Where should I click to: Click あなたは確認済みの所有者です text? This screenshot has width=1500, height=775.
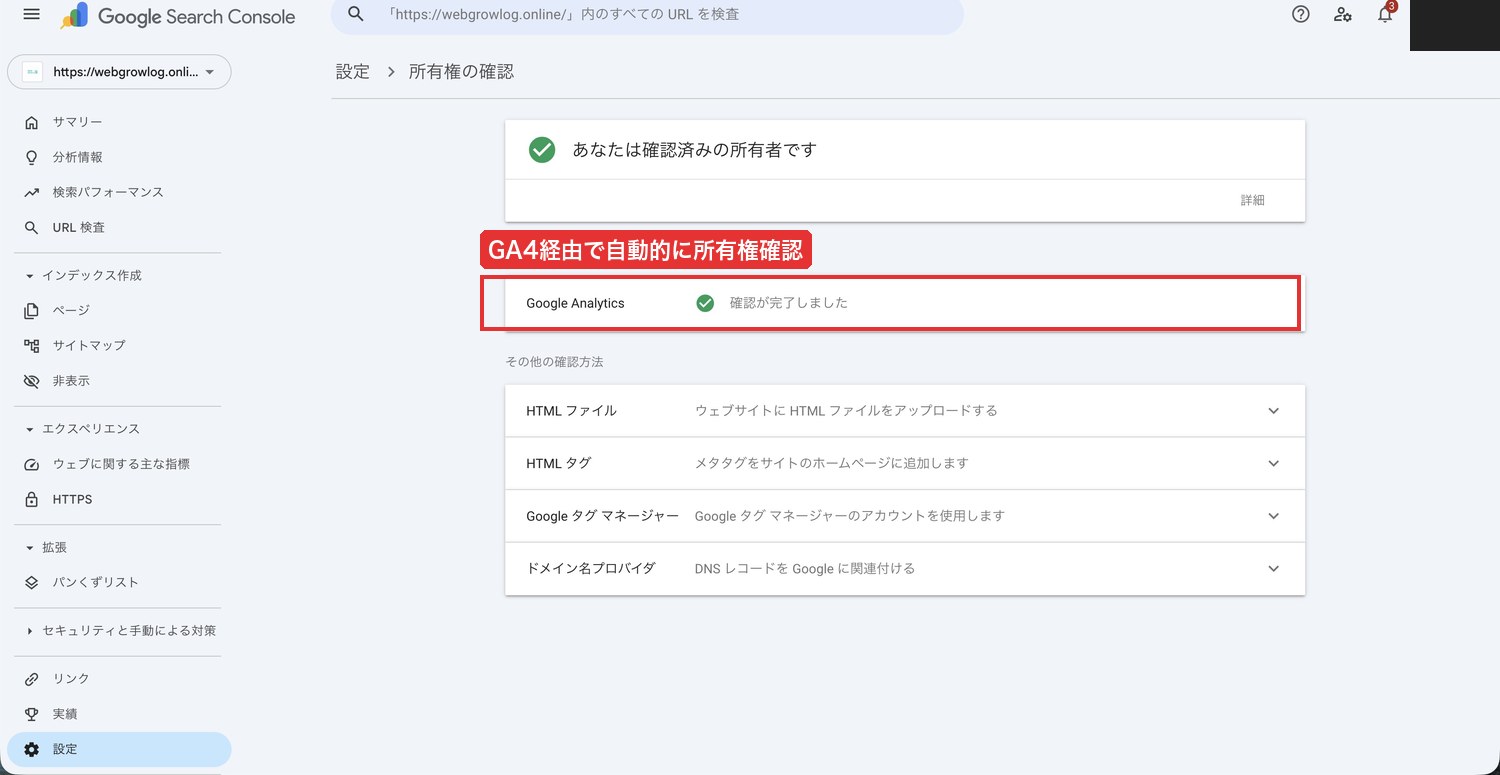tap(695, 150)
